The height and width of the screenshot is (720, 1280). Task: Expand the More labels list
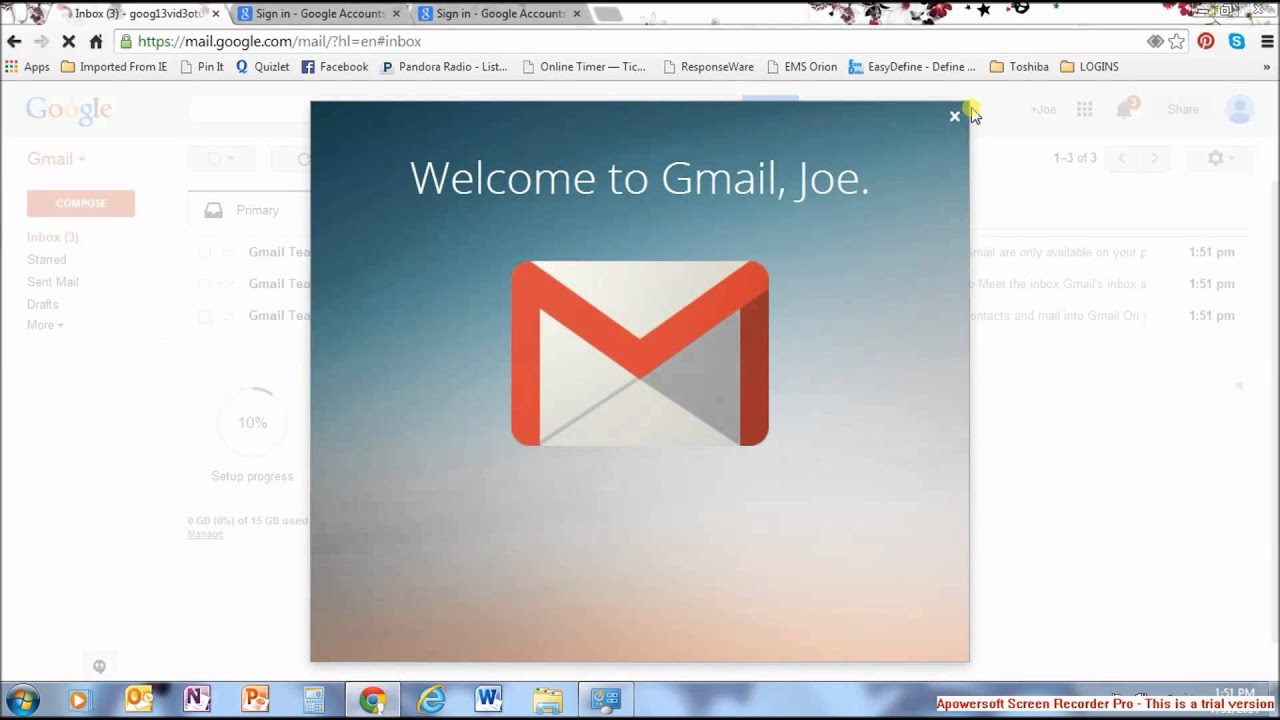tap(45, 325)
